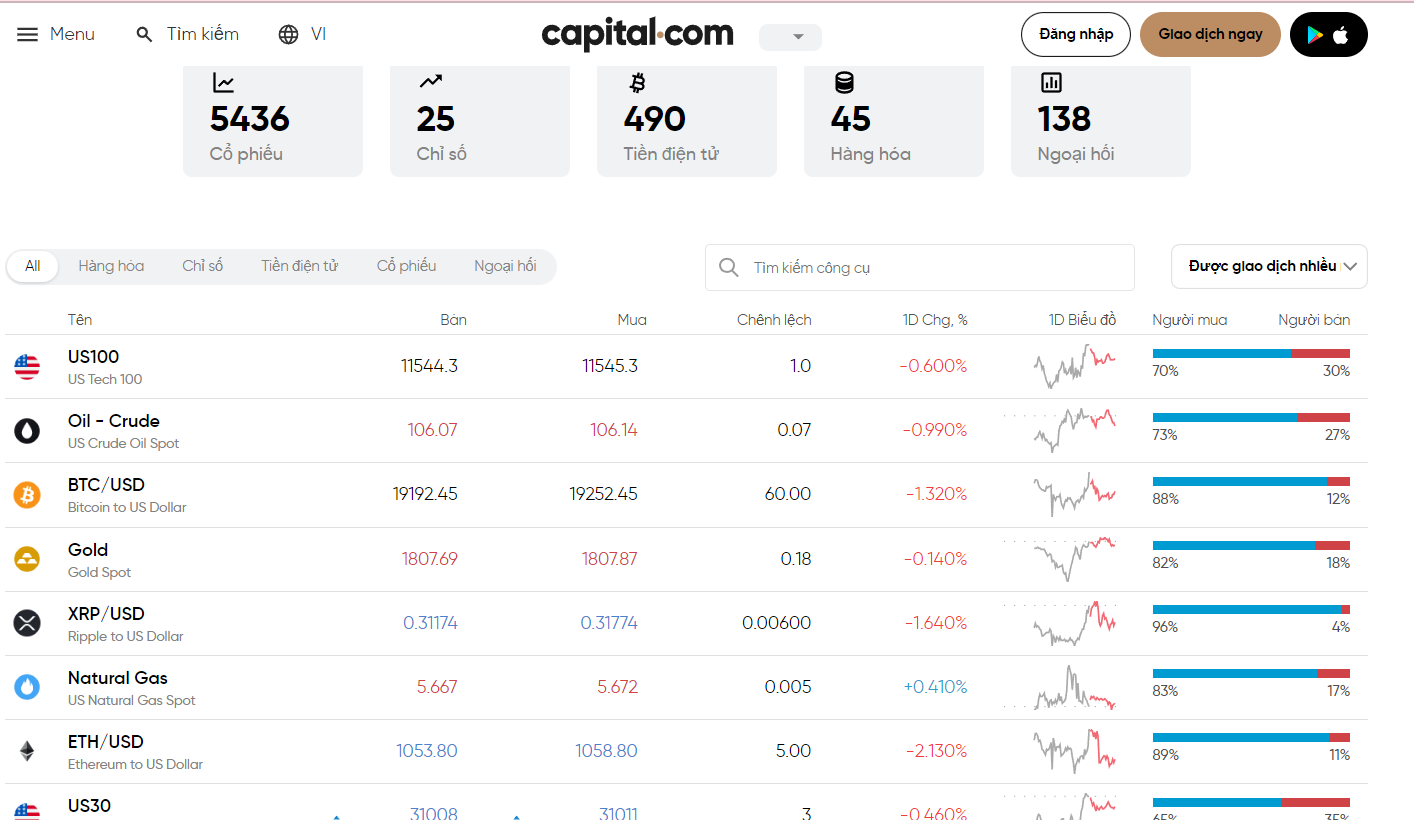
Task: Click US100 sell price 11544.3
Action: tap(429, 366)
